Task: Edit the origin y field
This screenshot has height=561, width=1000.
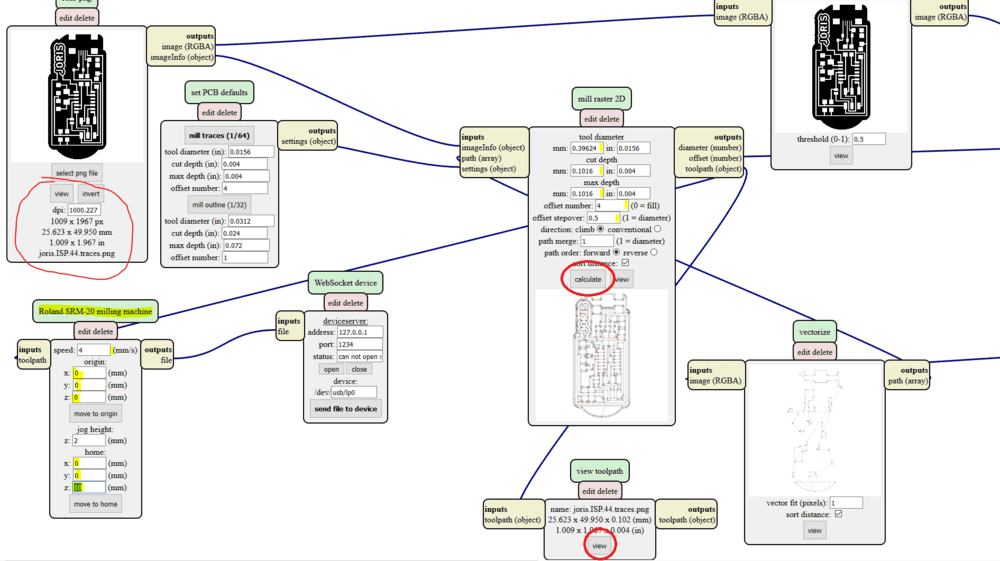Action: tap(89, 385)
